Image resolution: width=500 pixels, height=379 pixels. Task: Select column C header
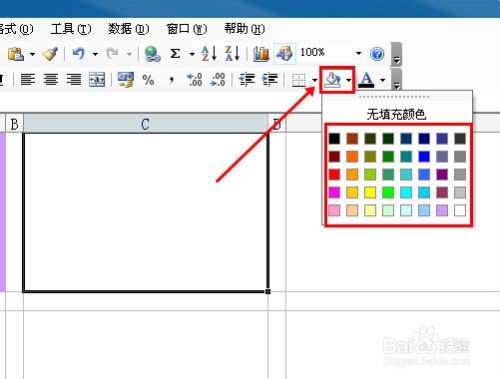[x=146, y=124]
